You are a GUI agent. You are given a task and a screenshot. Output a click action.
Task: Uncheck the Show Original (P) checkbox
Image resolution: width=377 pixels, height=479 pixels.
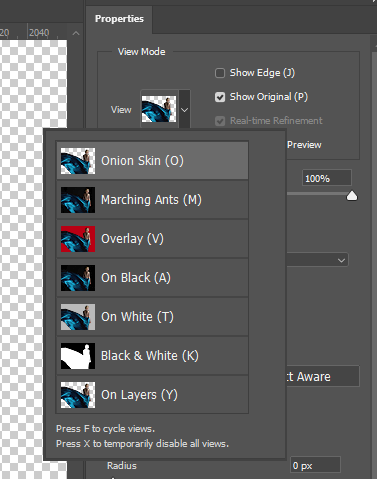(x=220, y=97)
